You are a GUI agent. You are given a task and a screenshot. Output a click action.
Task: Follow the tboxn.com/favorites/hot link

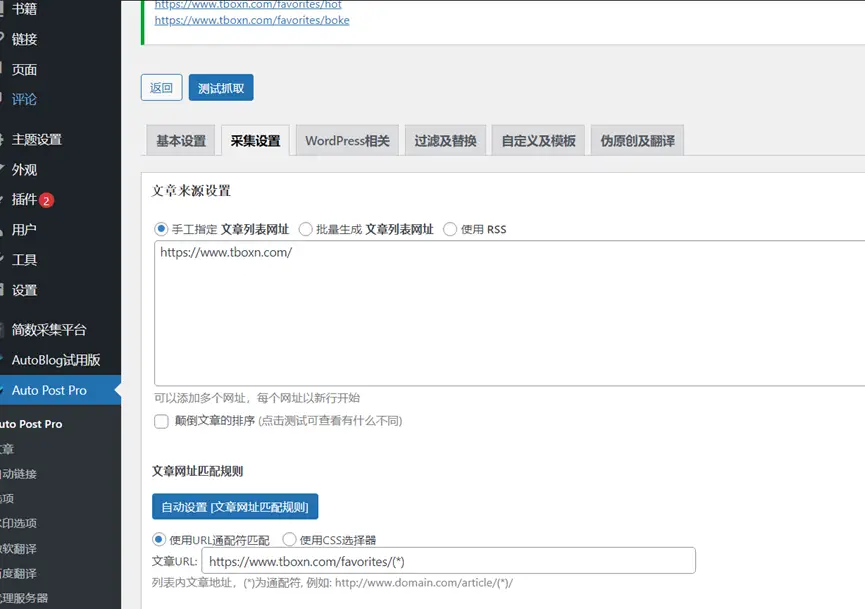(x=248, y=4)
